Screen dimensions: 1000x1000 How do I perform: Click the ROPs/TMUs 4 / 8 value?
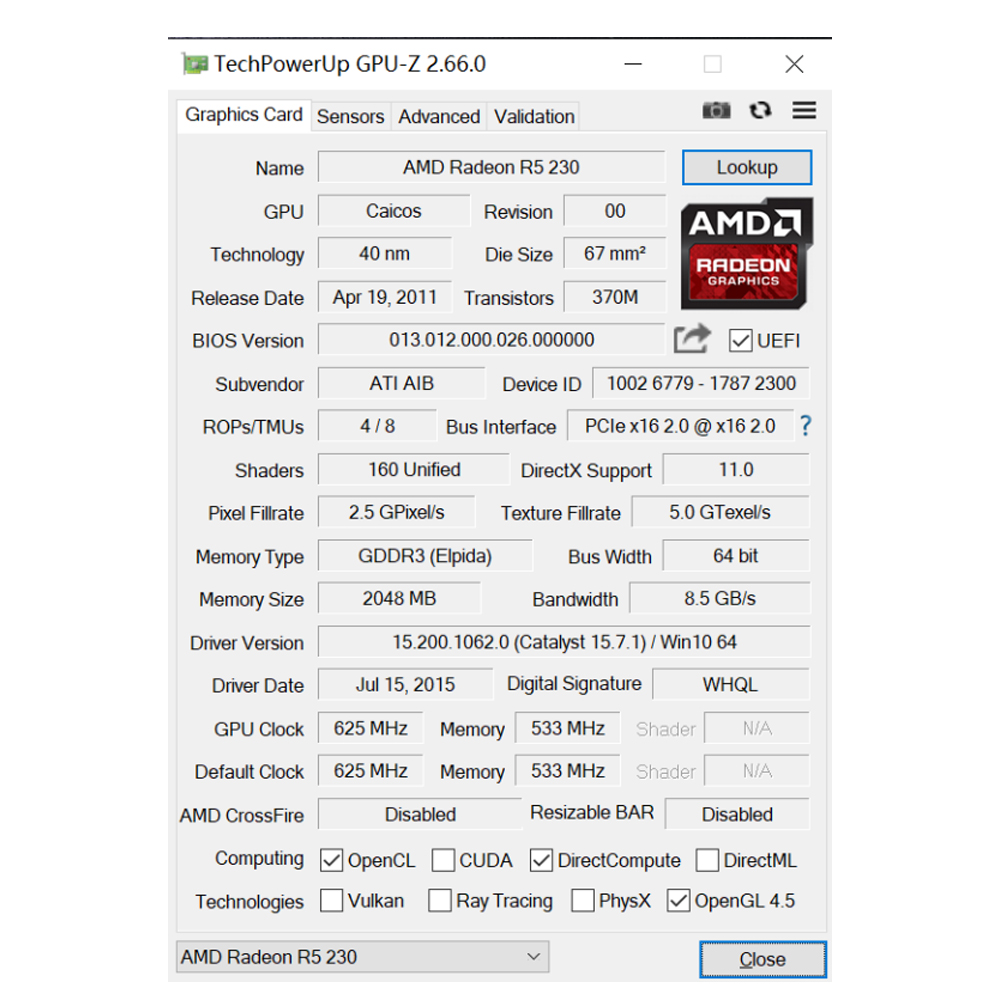click(x=378, y=426)
